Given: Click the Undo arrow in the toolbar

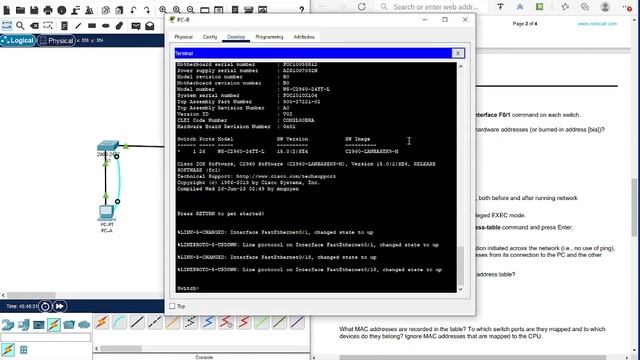Looking at the screenshot, I should coord(133,10).
